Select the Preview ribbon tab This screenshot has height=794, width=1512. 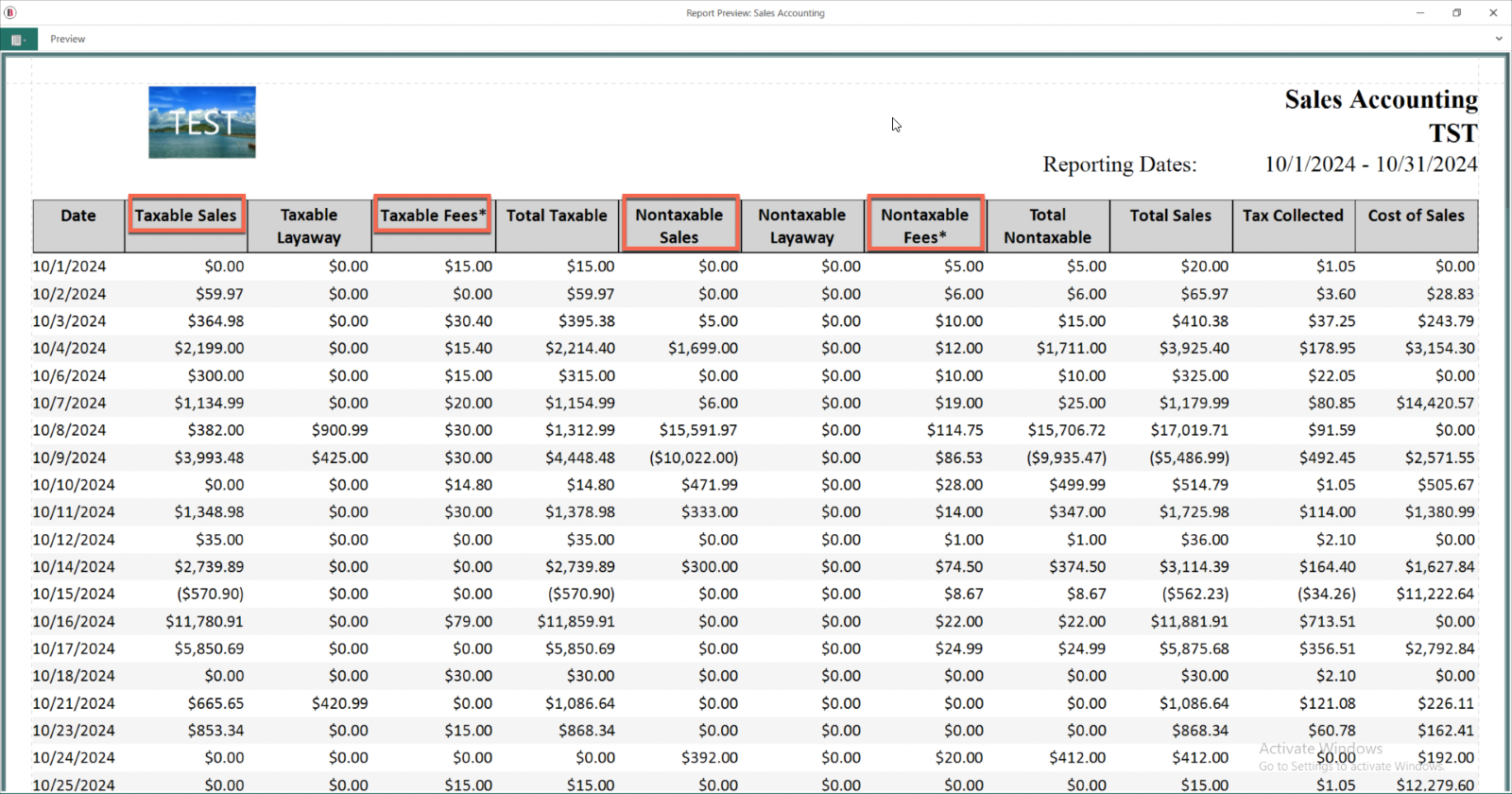tap(68, 39)
